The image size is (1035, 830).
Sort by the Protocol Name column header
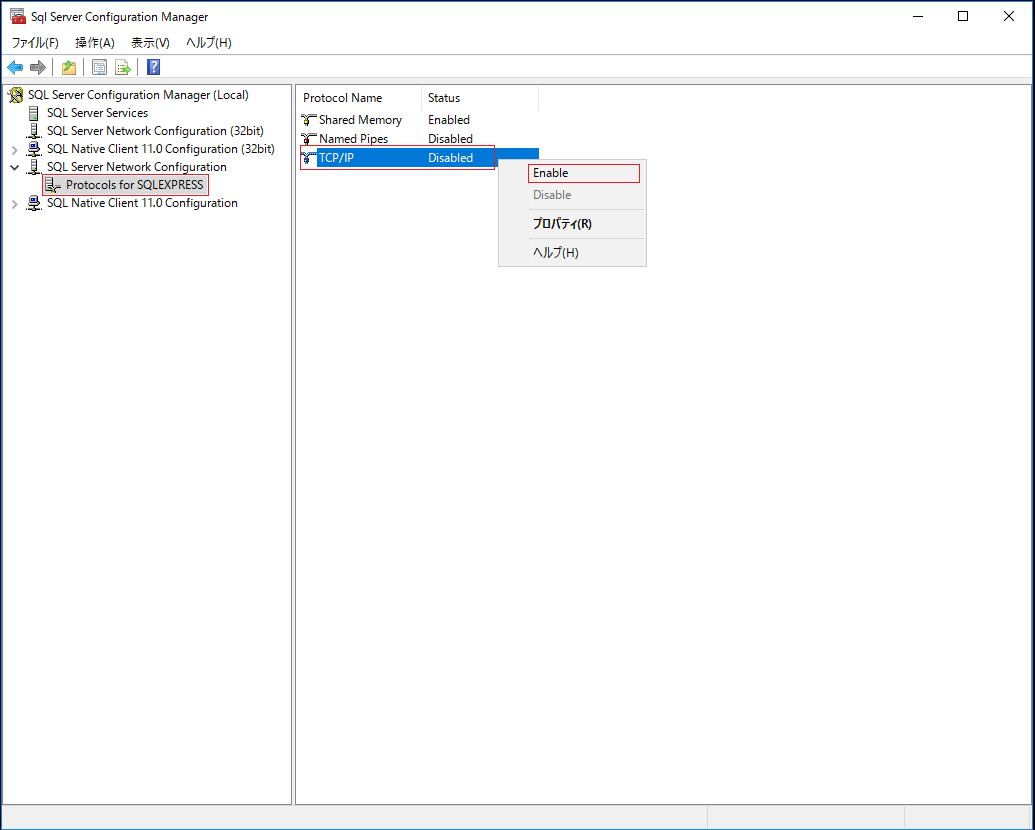point(359,98)
